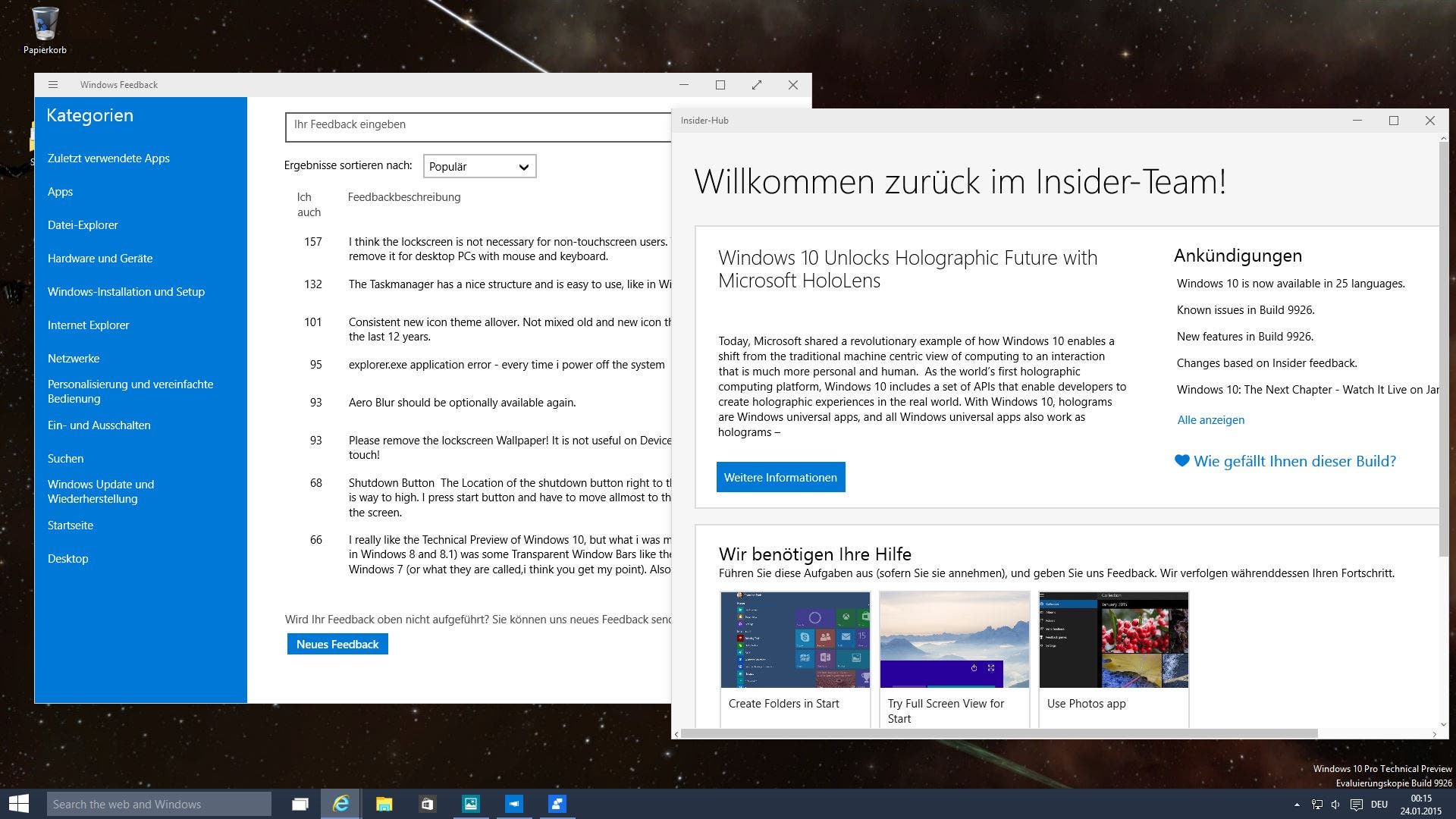Open the notifications tray icon
Viewport: 1456px width, 819px height.
(1357, 805)
